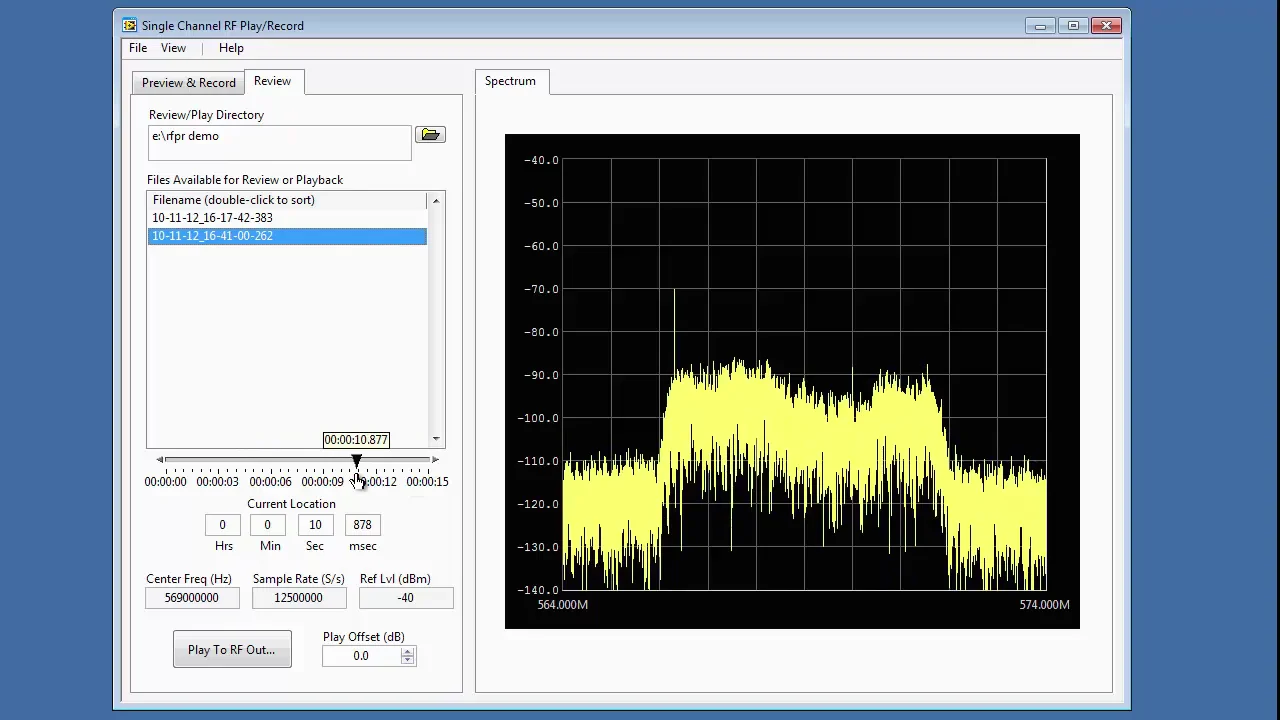Click the msec location field
Image resolution: width=1280 pixels, height=720 pixels.
[x=362, y=525]
